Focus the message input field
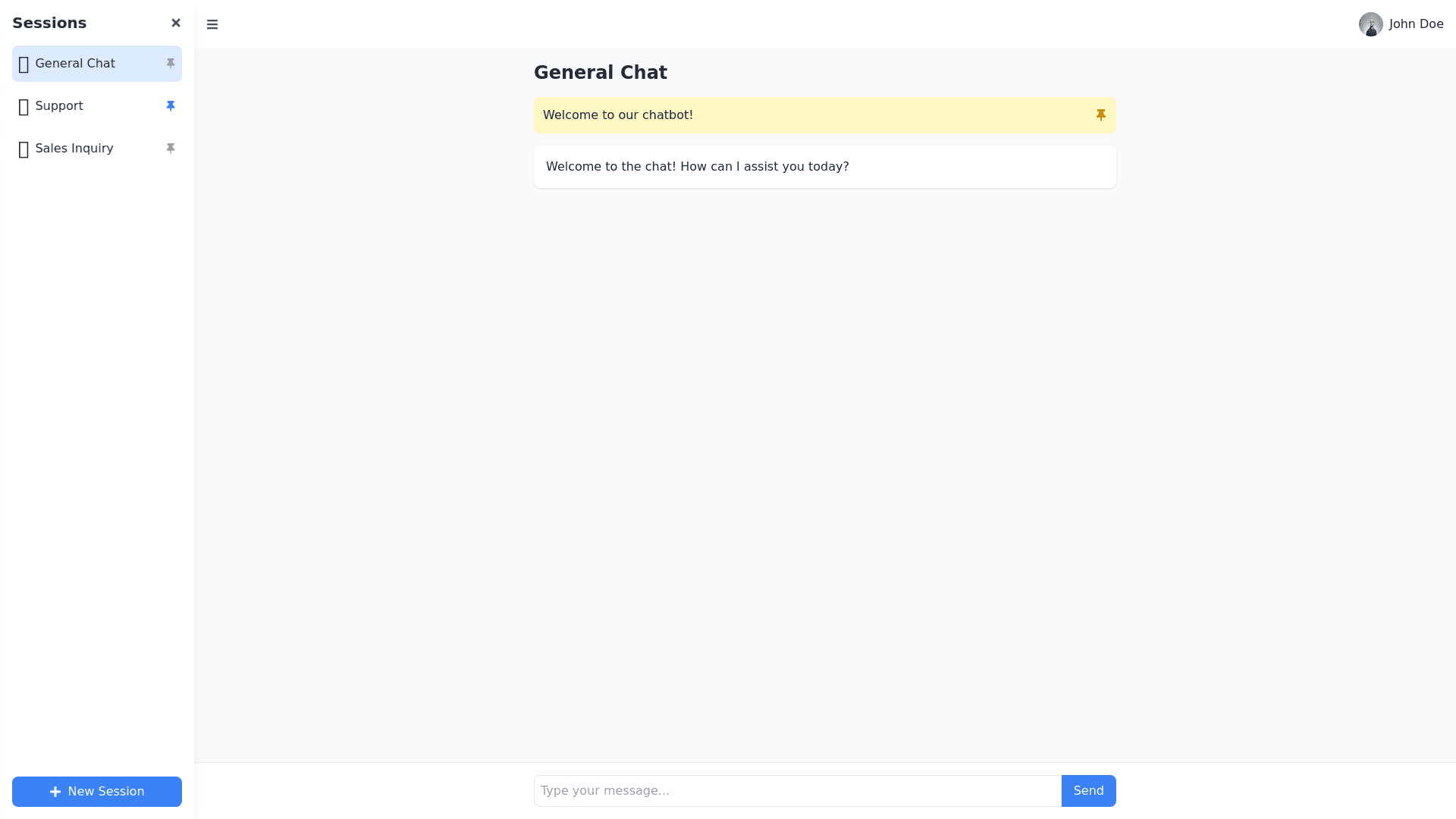Image resolution: width=1456 pixels, height=819 pixels. point(797,791)
